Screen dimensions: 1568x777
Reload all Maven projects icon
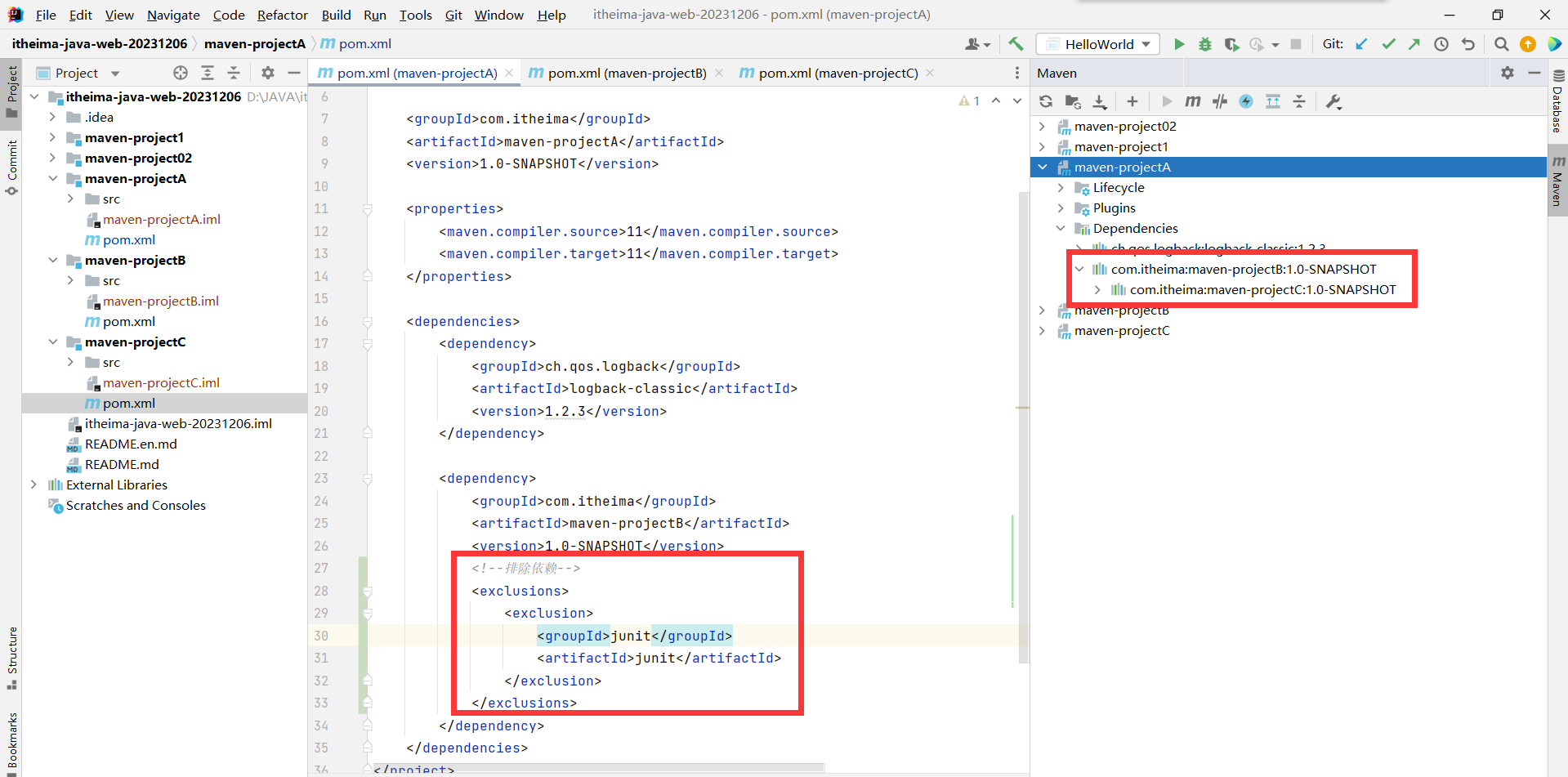[x=1046, y=101]
